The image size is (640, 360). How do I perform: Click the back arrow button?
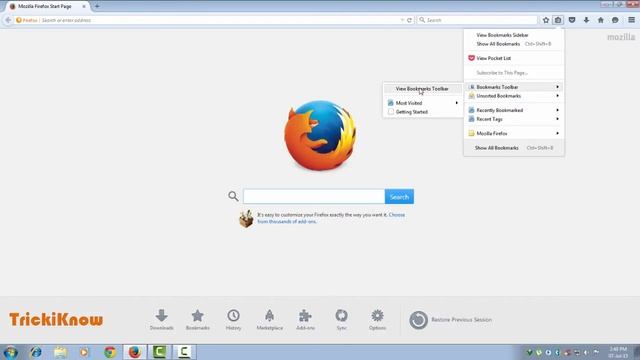point(8,20)
